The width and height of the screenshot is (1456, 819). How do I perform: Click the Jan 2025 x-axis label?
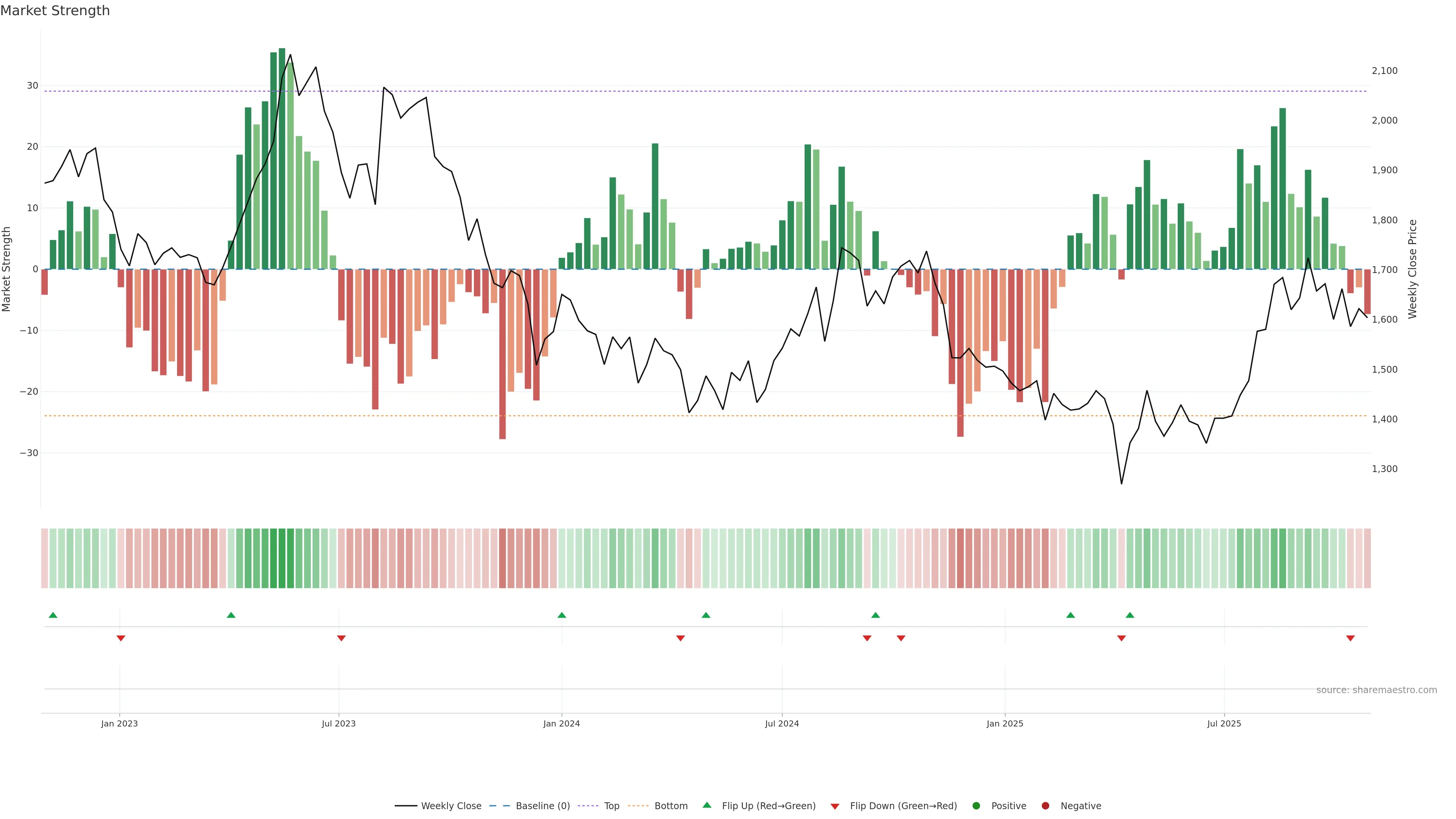1004,723
